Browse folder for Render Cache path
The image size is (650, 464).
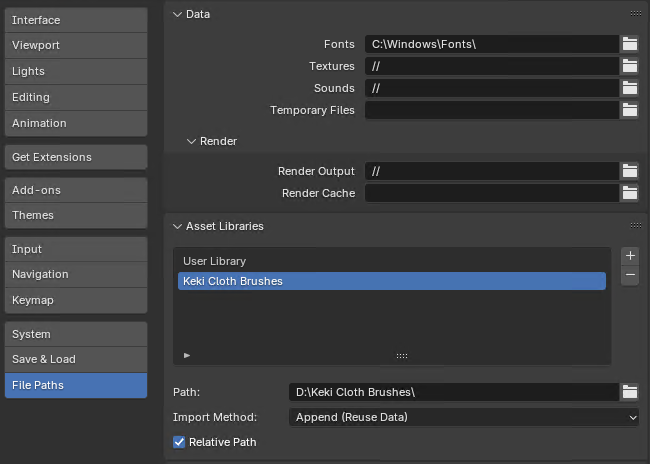point(629,193)
